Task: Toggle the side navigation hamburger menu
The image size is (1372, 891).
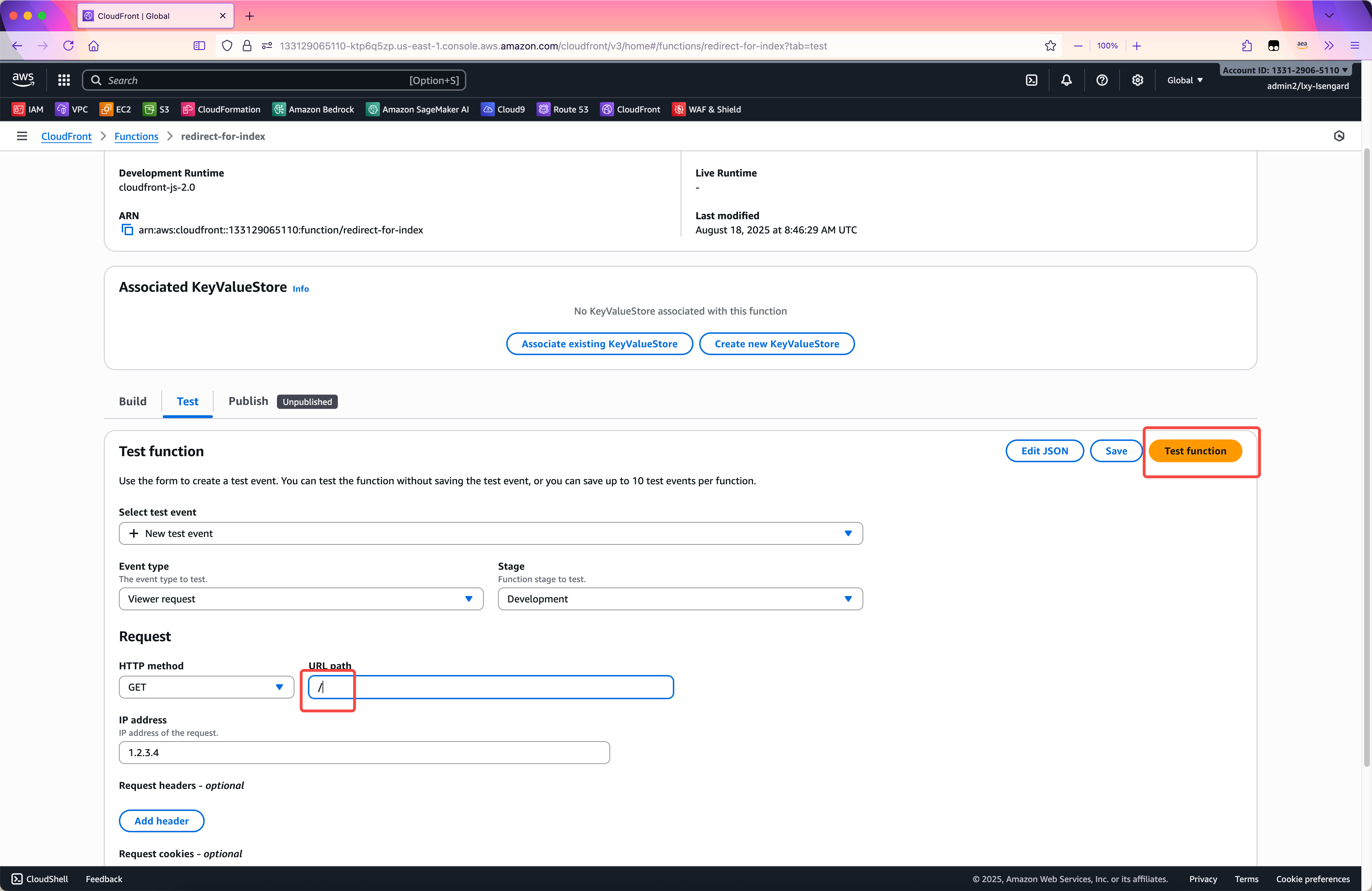Action: pos(22,136)
